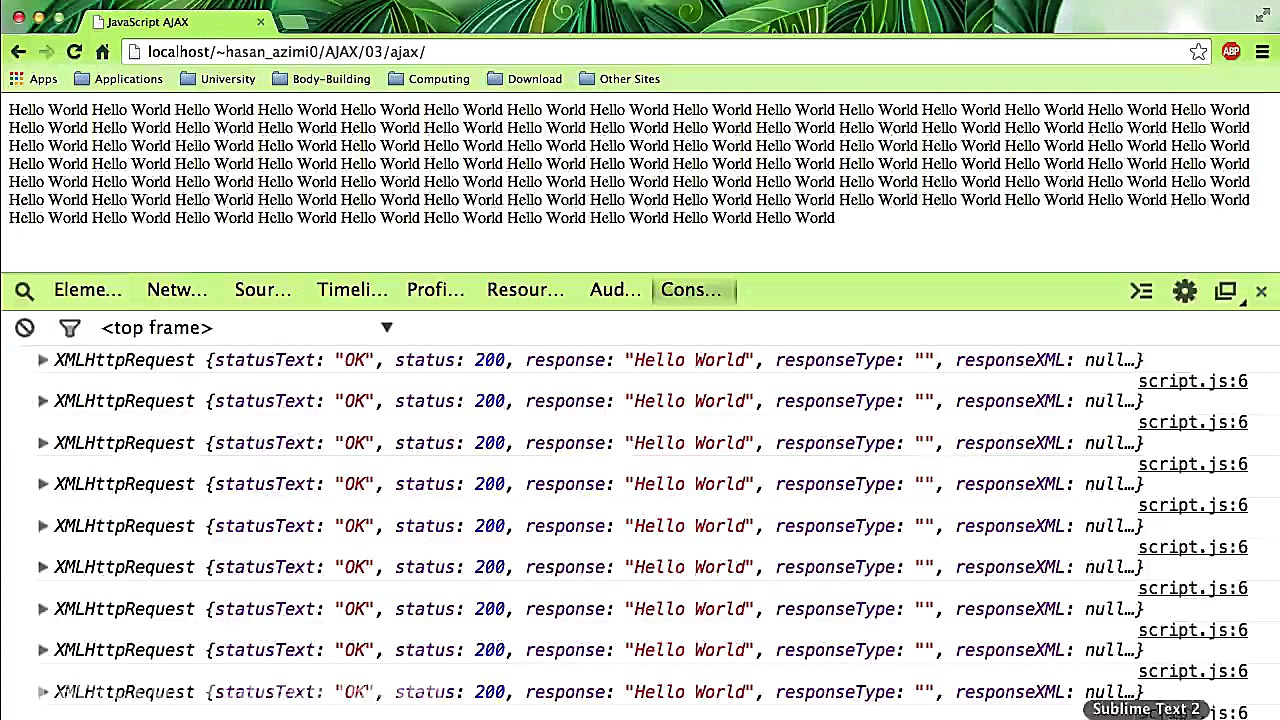
Task: Open the Body-Building bookmark folder
Action: point(321,79)
